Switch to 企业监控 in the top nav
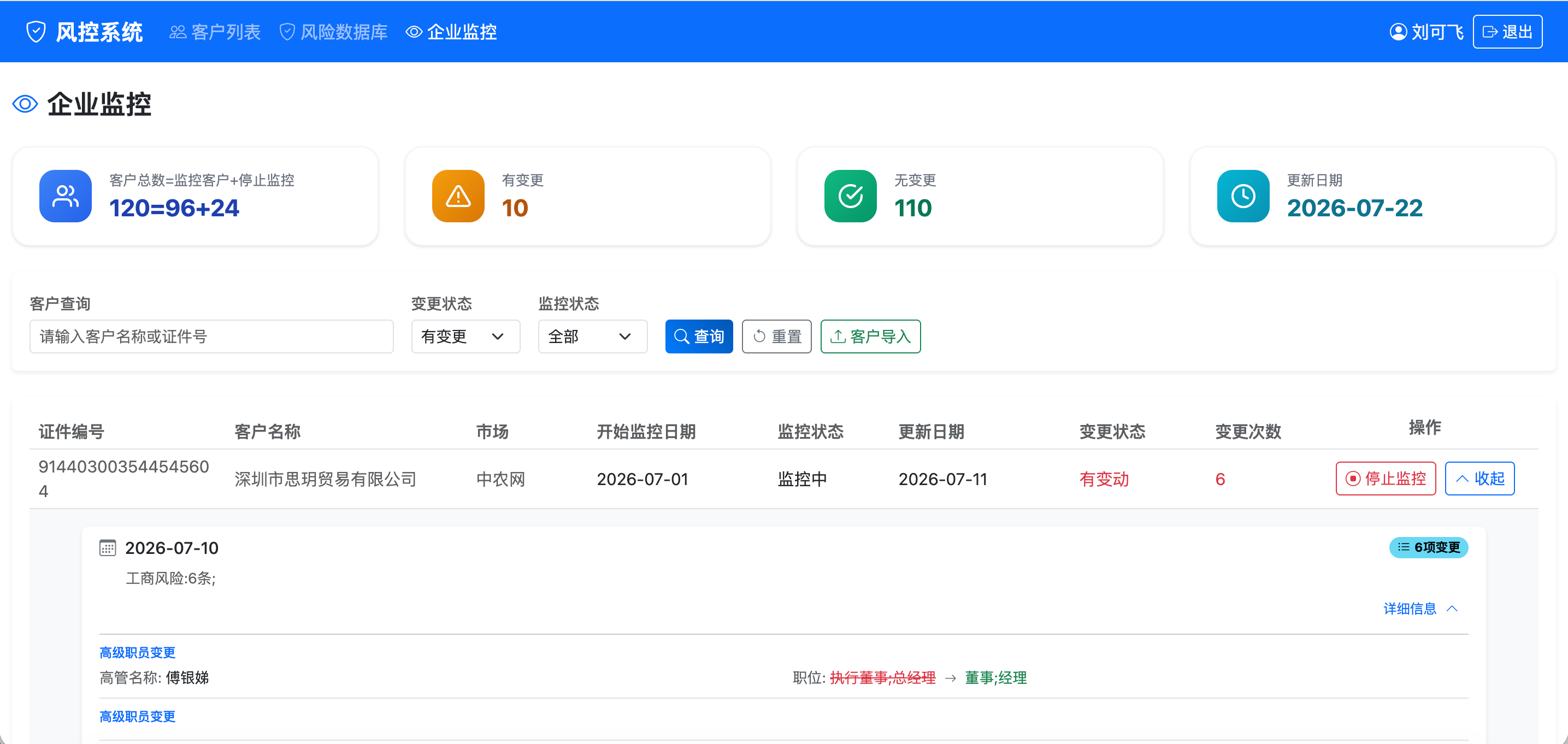Screen dimensions: 1568x744 click(x=451, y=32)
